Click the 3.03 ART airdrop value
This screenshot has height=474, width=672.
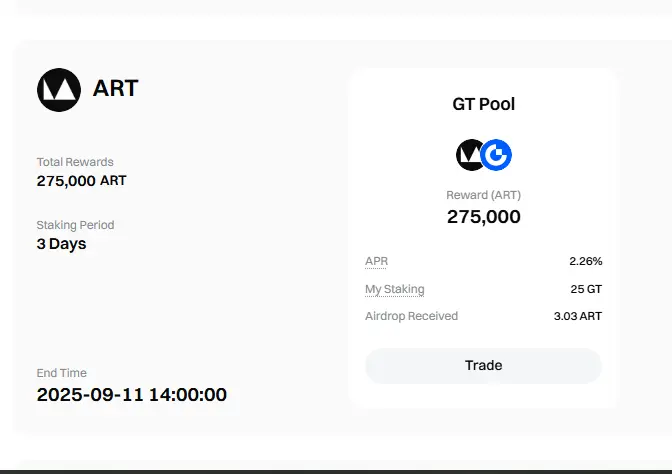578,316
